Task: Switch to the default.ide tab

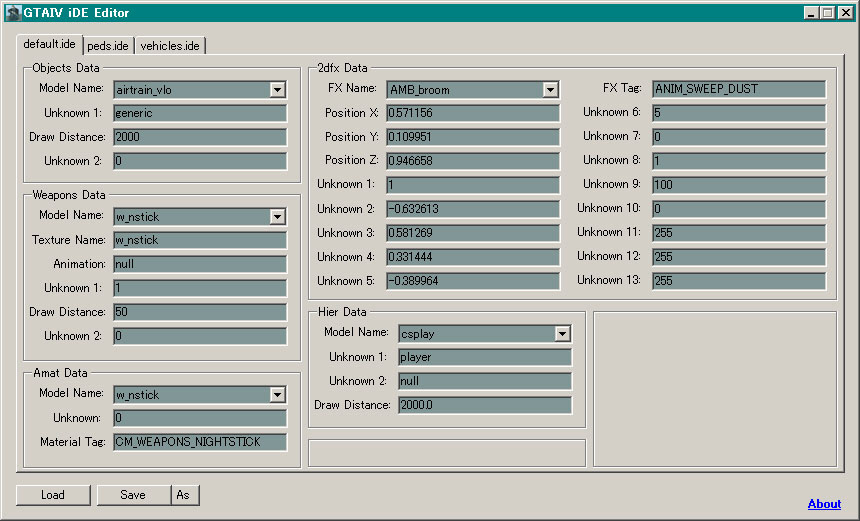Action: tap(49, 44)
